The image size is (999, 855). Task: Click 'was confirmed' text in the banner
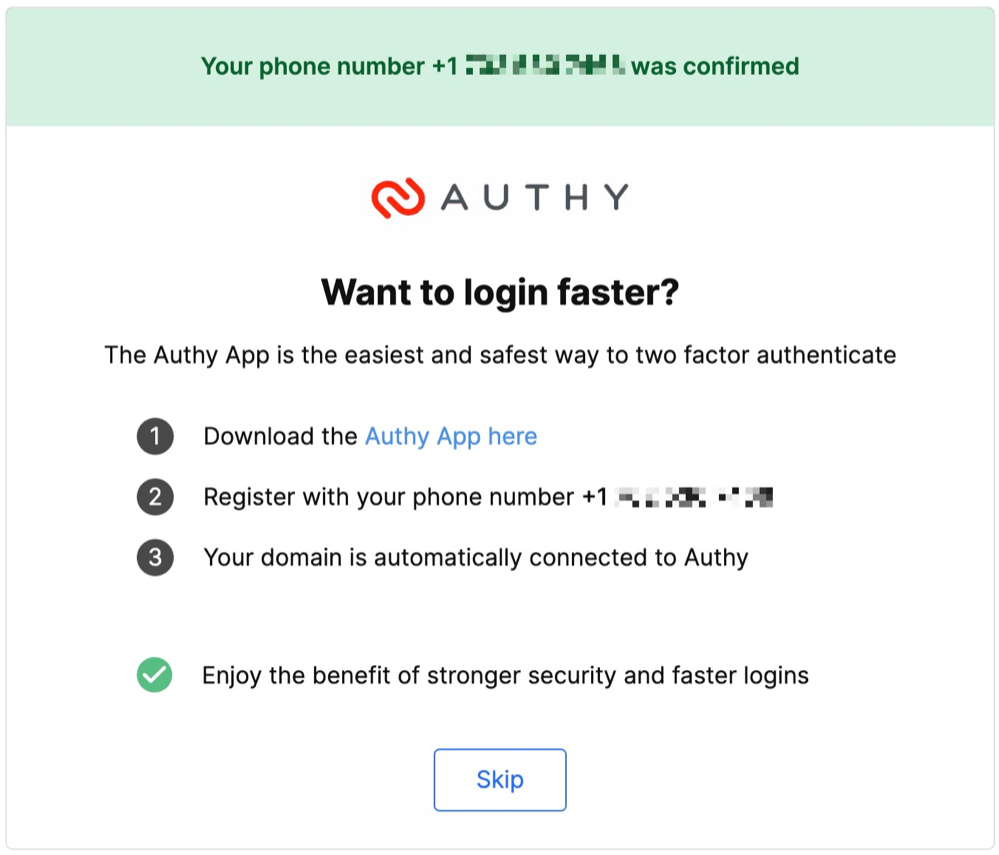(x=715, y=67)
